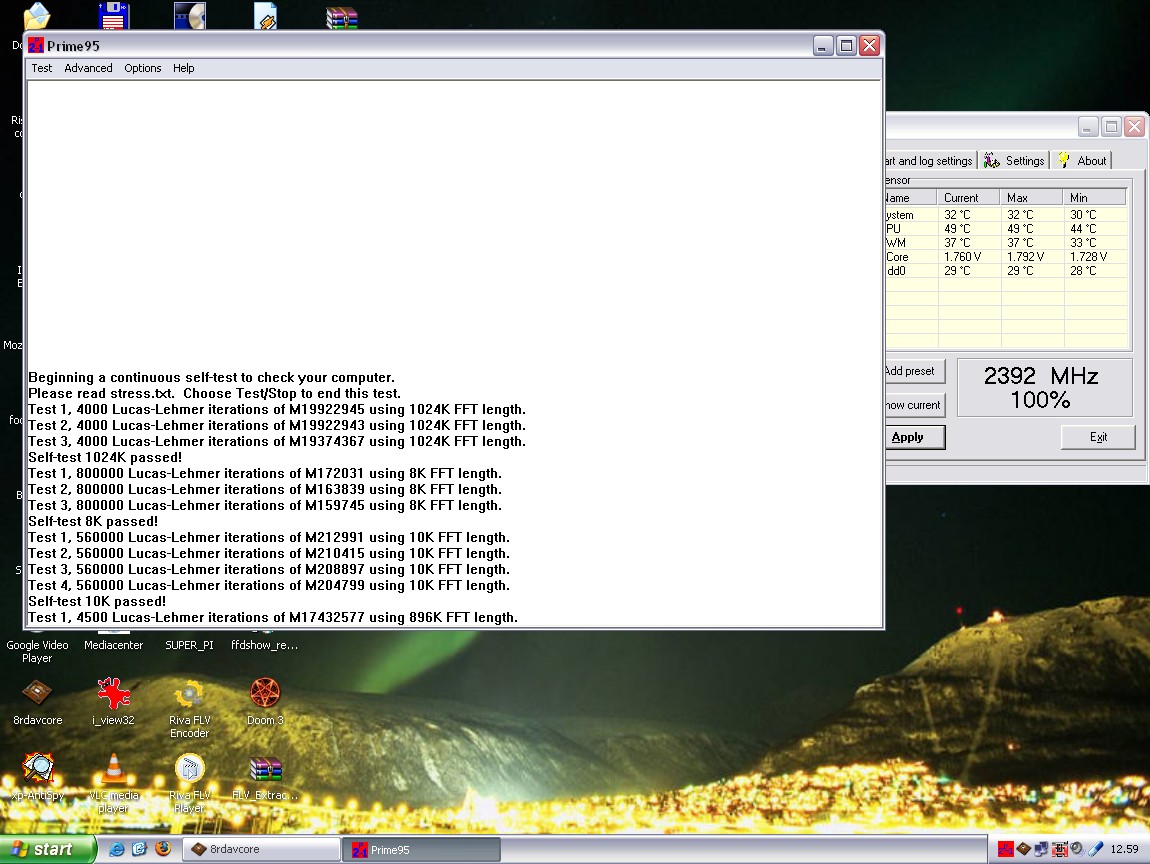Click the Current column header in sensor table
Image resolution: width=1150 pixels, height=864 pixels.
pos(968,198)
